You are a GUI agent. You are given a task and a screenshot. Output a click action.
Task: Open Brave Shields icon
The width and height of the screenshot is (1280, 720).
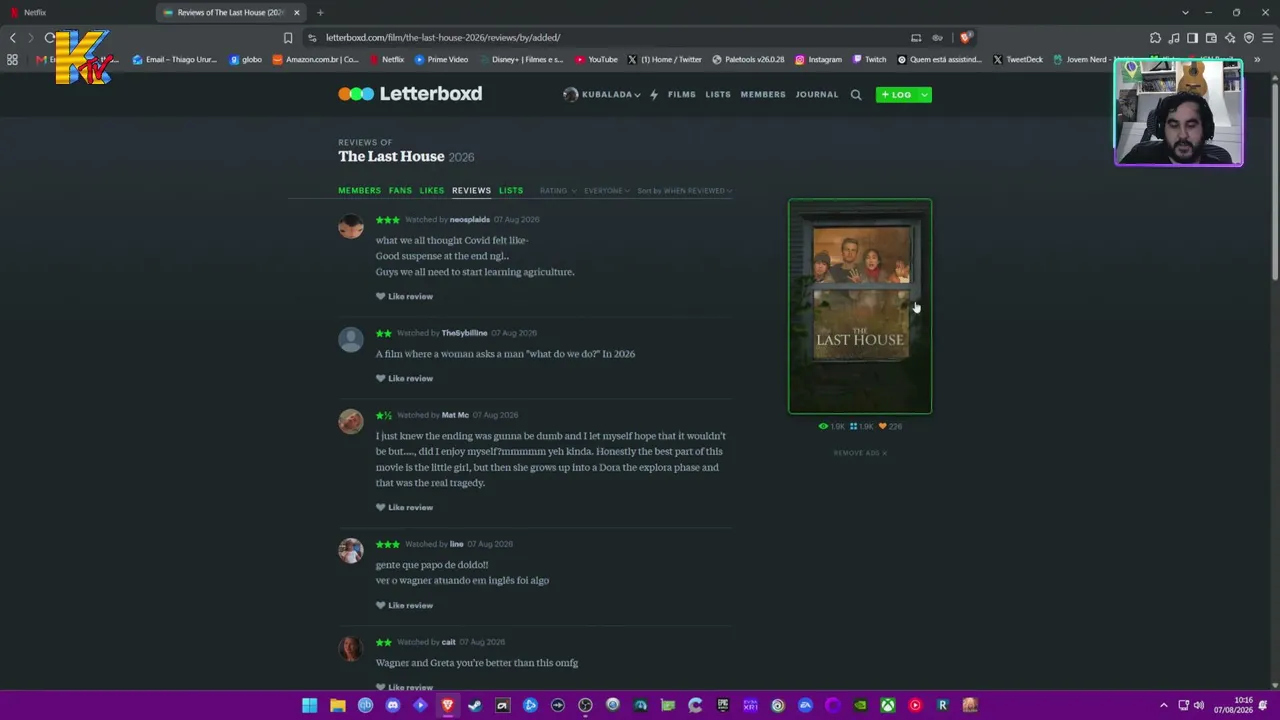[x=965, y=38]
